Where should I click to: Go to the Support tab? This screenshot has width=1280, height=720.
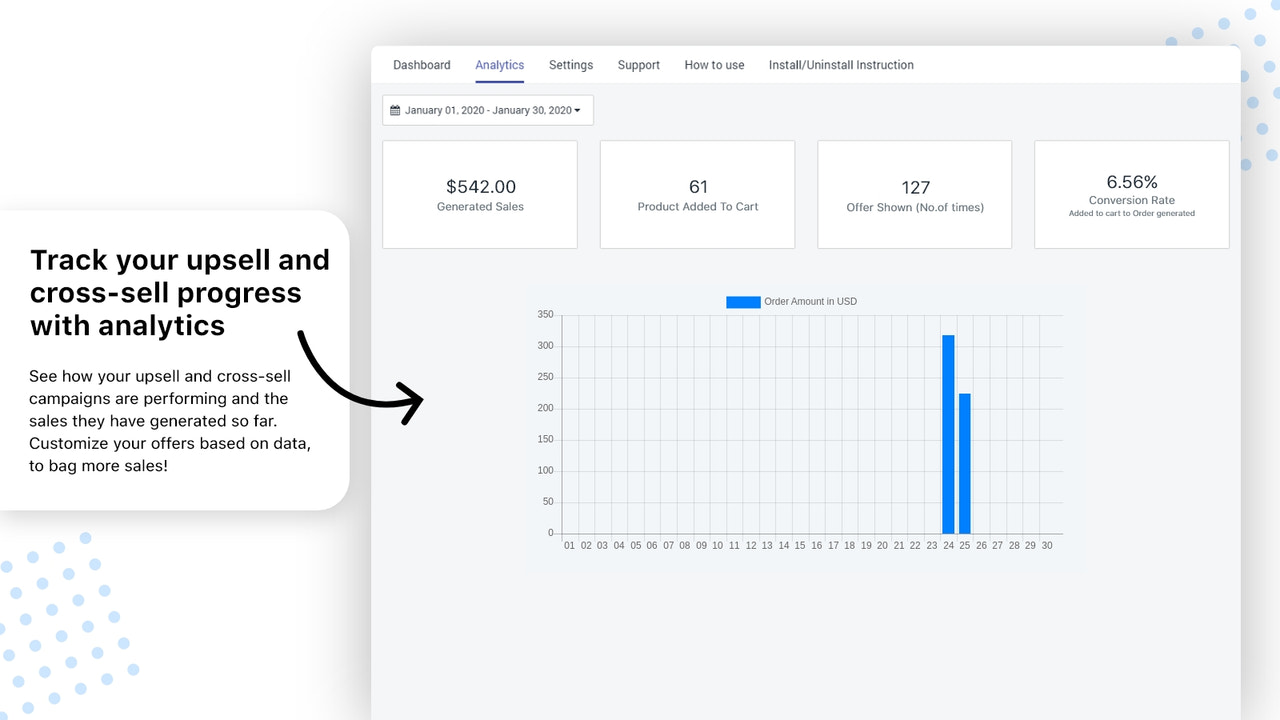tap(638, 64)
